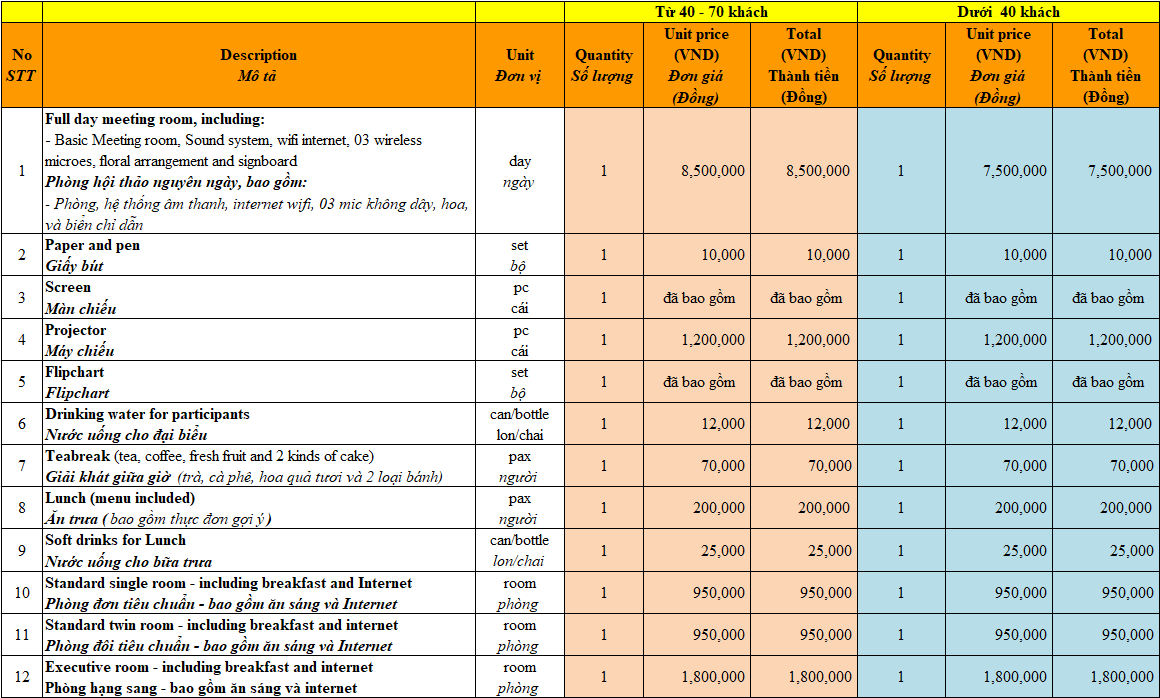Image resolution: width=1160 pixels, height=698 pixels.
Task: Select 12,000 unit price for 40-70 guests
Action: (x=697, y=424)
